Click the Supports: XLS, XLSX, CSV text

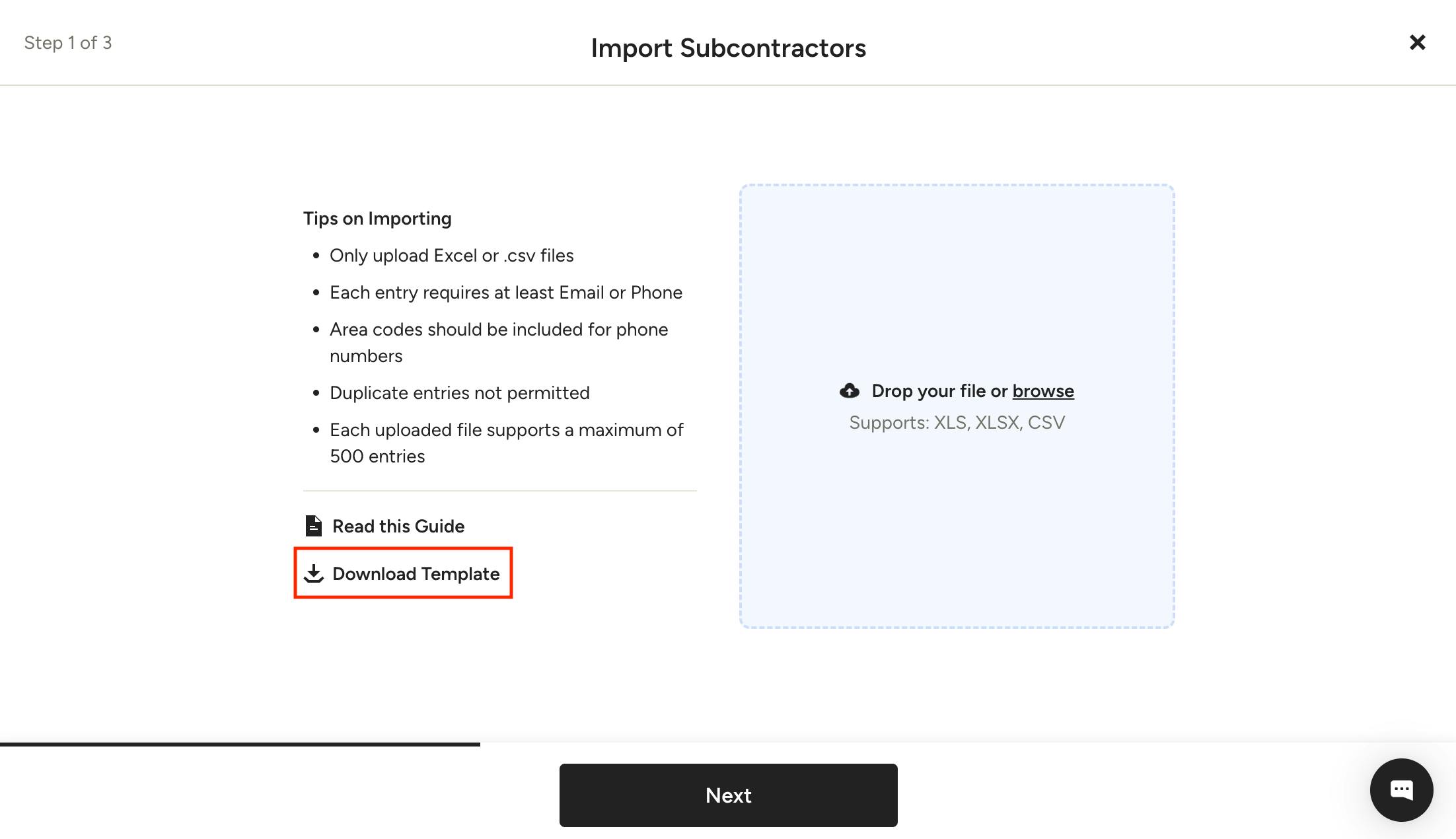coord(957,423)
